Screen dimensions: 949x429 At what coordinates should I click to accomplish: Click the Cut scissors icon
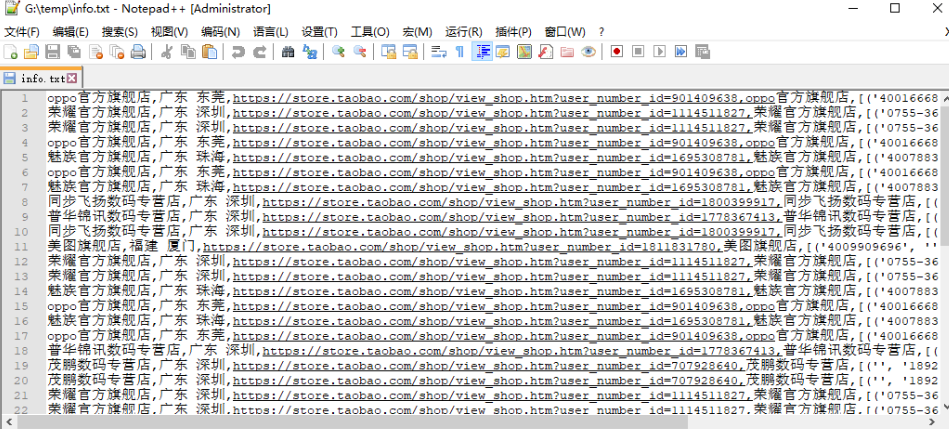point(166,52)
